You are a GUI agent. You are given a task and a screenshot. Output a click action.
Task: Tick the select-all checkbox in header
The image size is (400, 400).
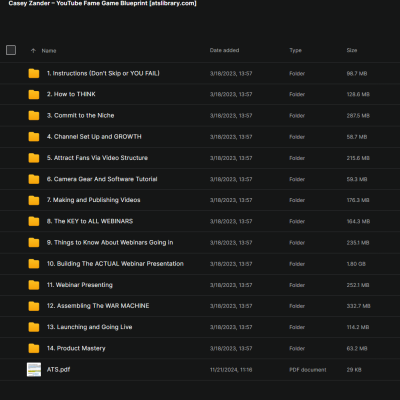point(11,50)
